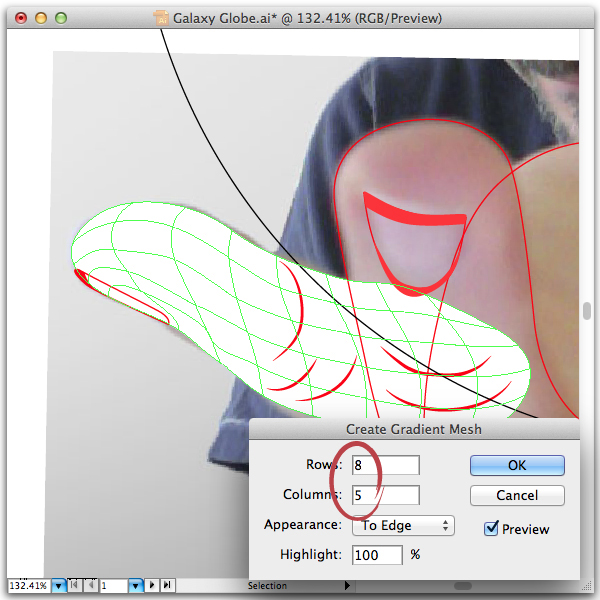Toggle the Preview checkbox
Viewport: 600px width, 600px height.
[491, 528]
